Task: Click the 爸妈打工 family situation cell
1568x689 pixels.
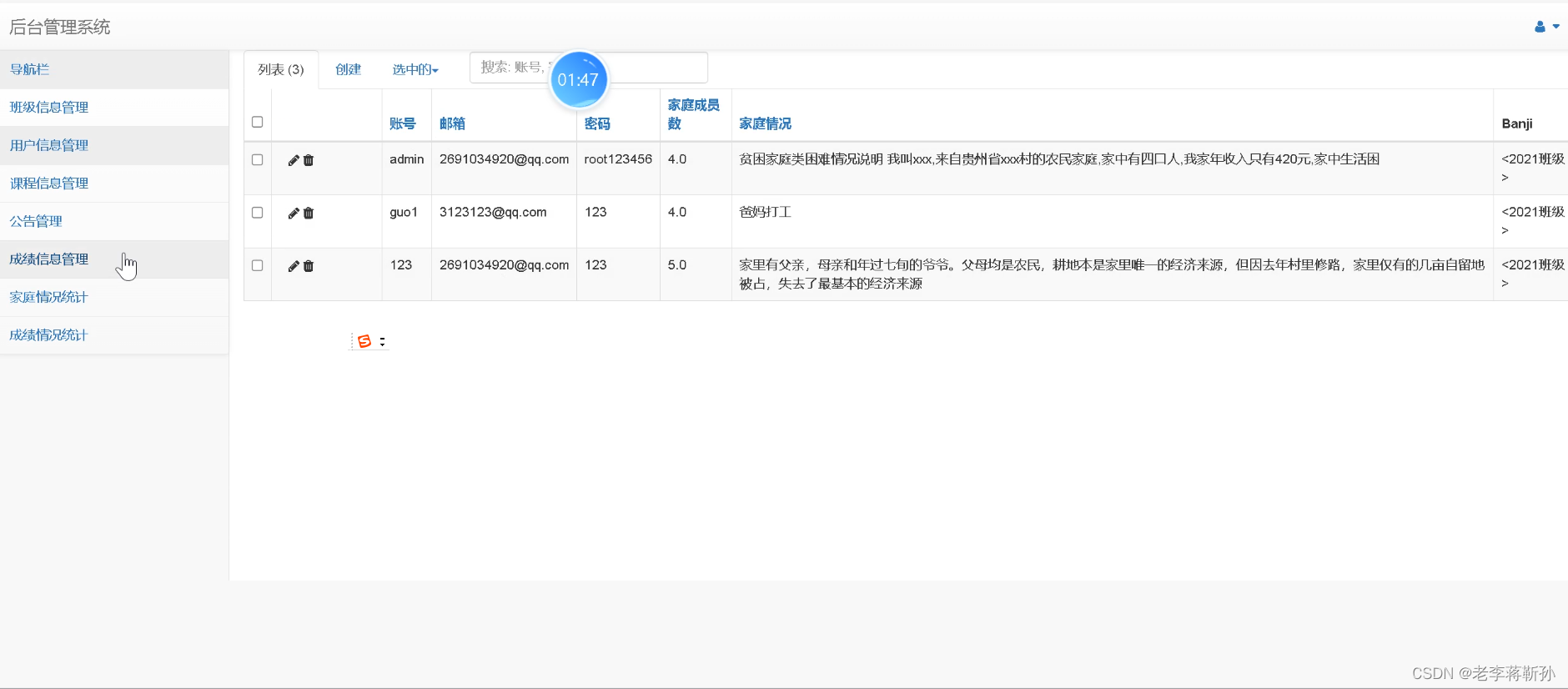Action: 765,212
